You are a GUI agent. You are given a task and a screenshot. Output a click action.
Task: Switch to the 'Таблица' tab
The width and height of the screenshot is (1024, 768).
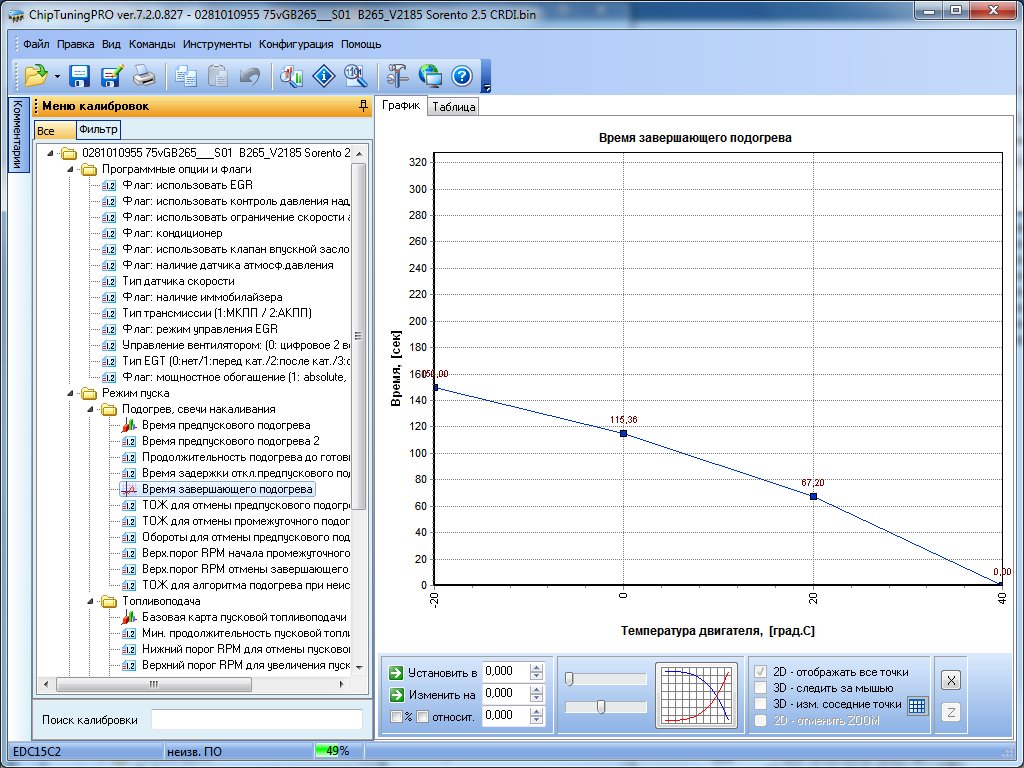(453, 107)
